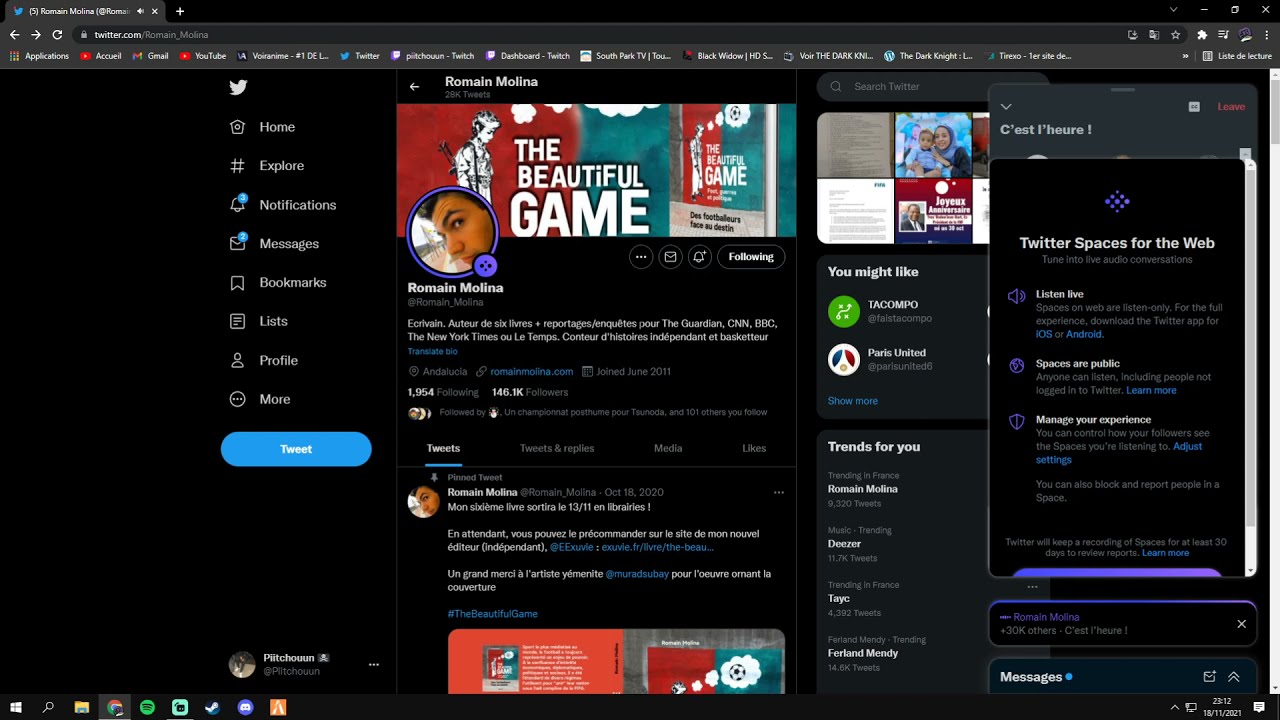Open account menu dots beside Piitchouun
This screenshot has width=1280, height=720.
[374, 665]
